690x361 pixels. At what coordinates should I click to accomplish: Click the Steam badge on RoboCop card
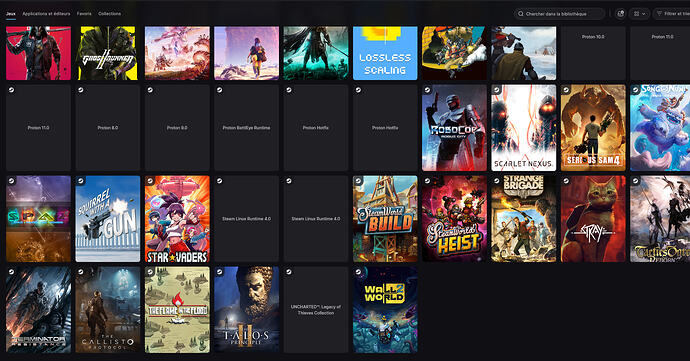(x=427, y=90)
